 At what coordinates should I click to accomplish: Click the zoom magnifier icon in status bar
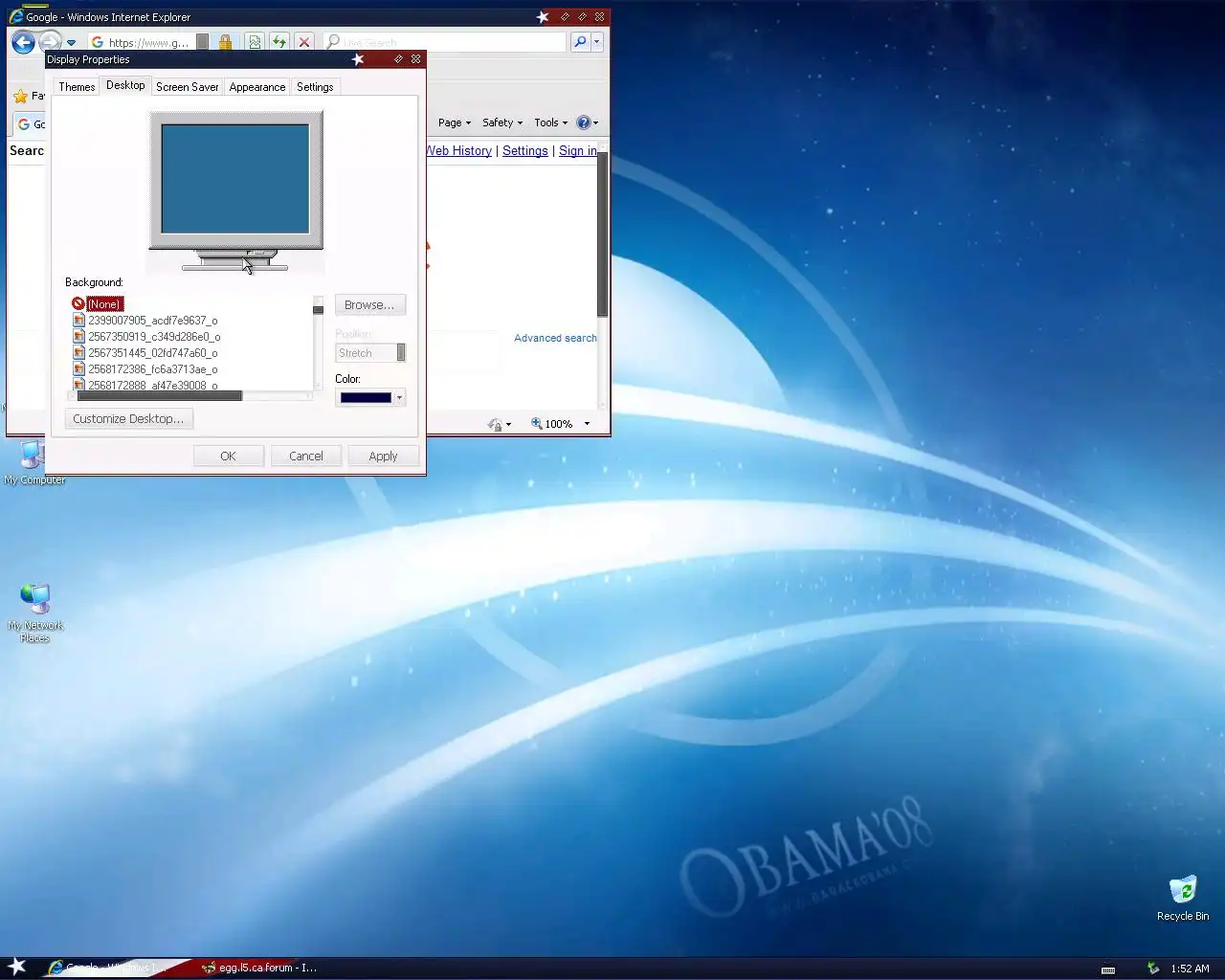pyautogui.click(x=537, y=424)
